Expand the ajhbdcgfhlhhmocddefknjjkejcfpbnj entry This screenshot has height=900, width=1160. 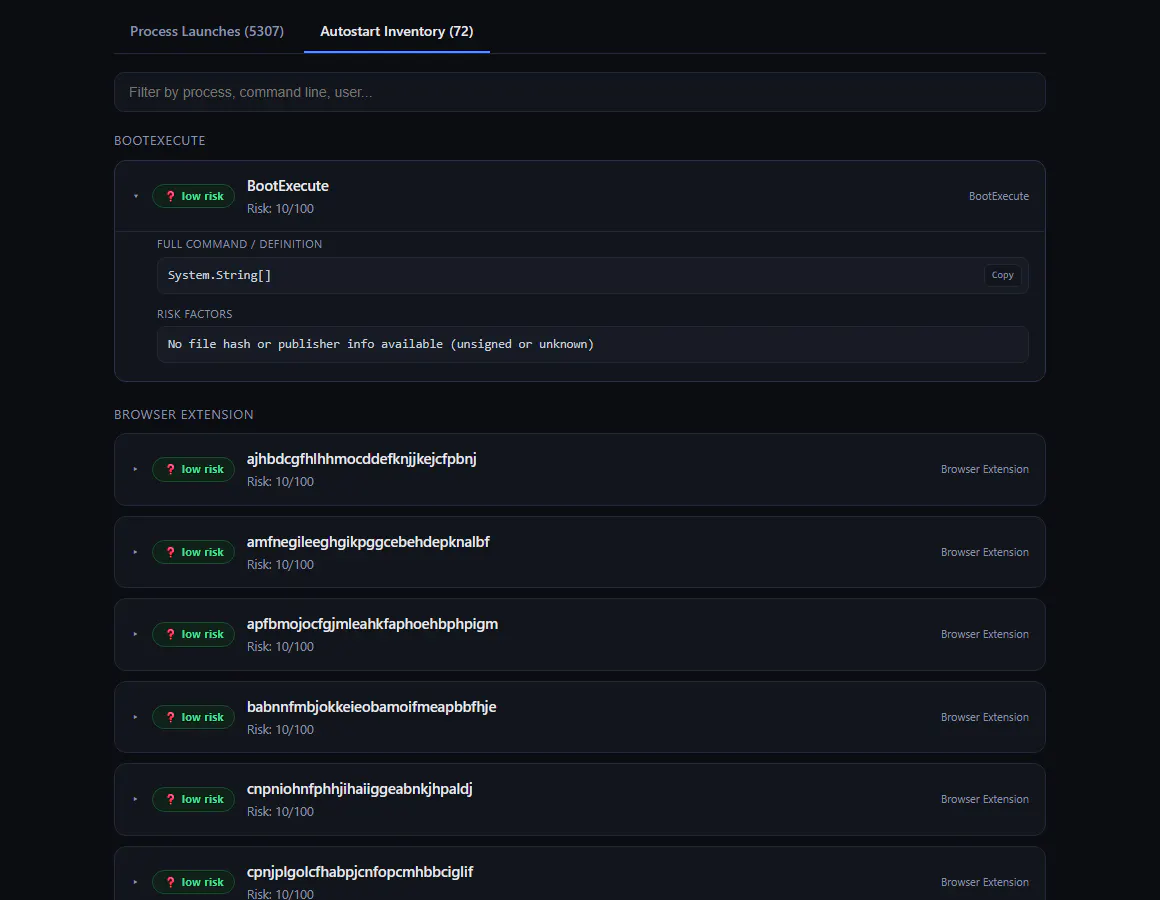(x=135, y=469)
